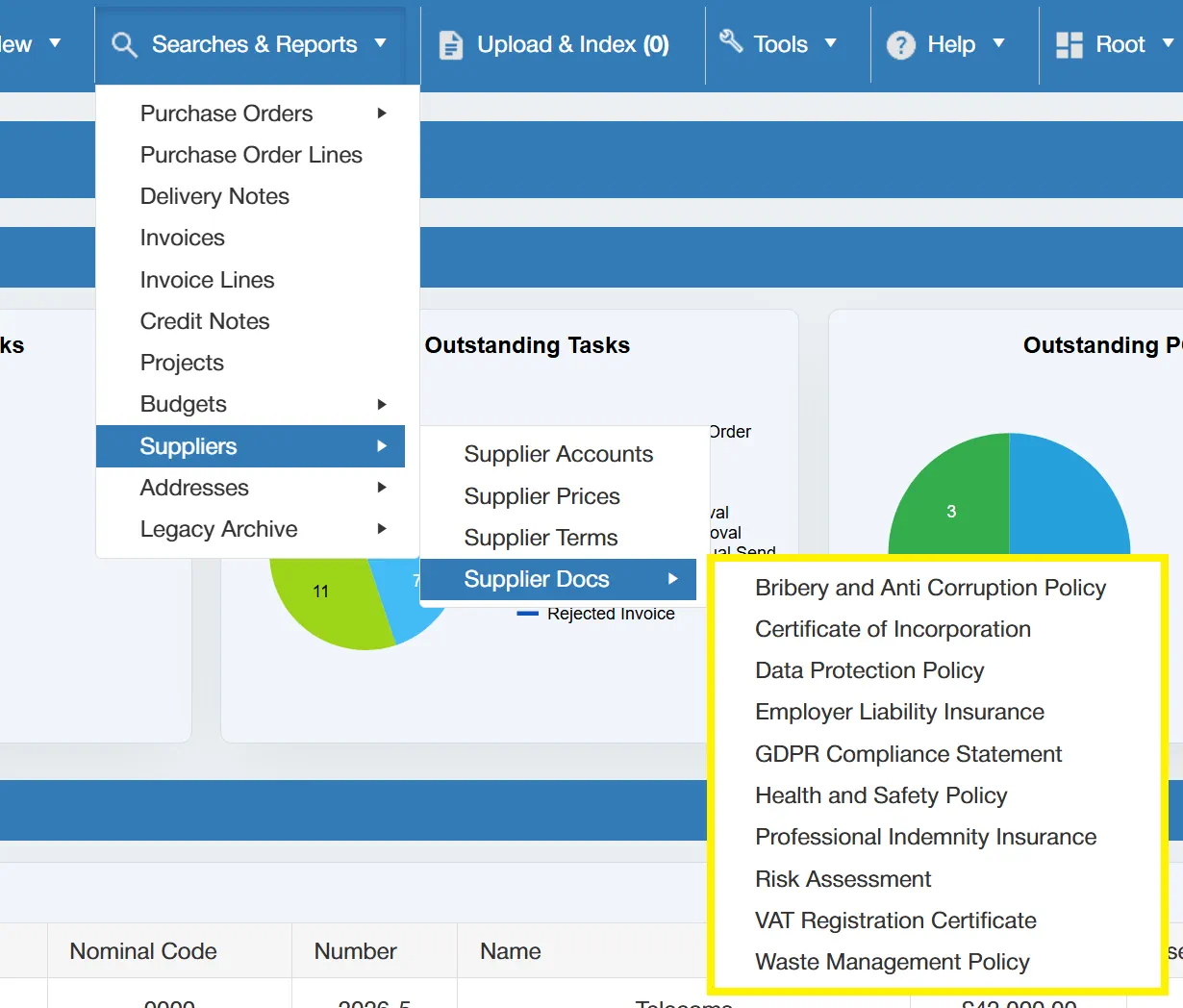The height and width of the screenshot is (1008, 1183).
Task: Open Bribery and Anti Corruption Policy
Action: pyautogui.click(x=930, y=588)
